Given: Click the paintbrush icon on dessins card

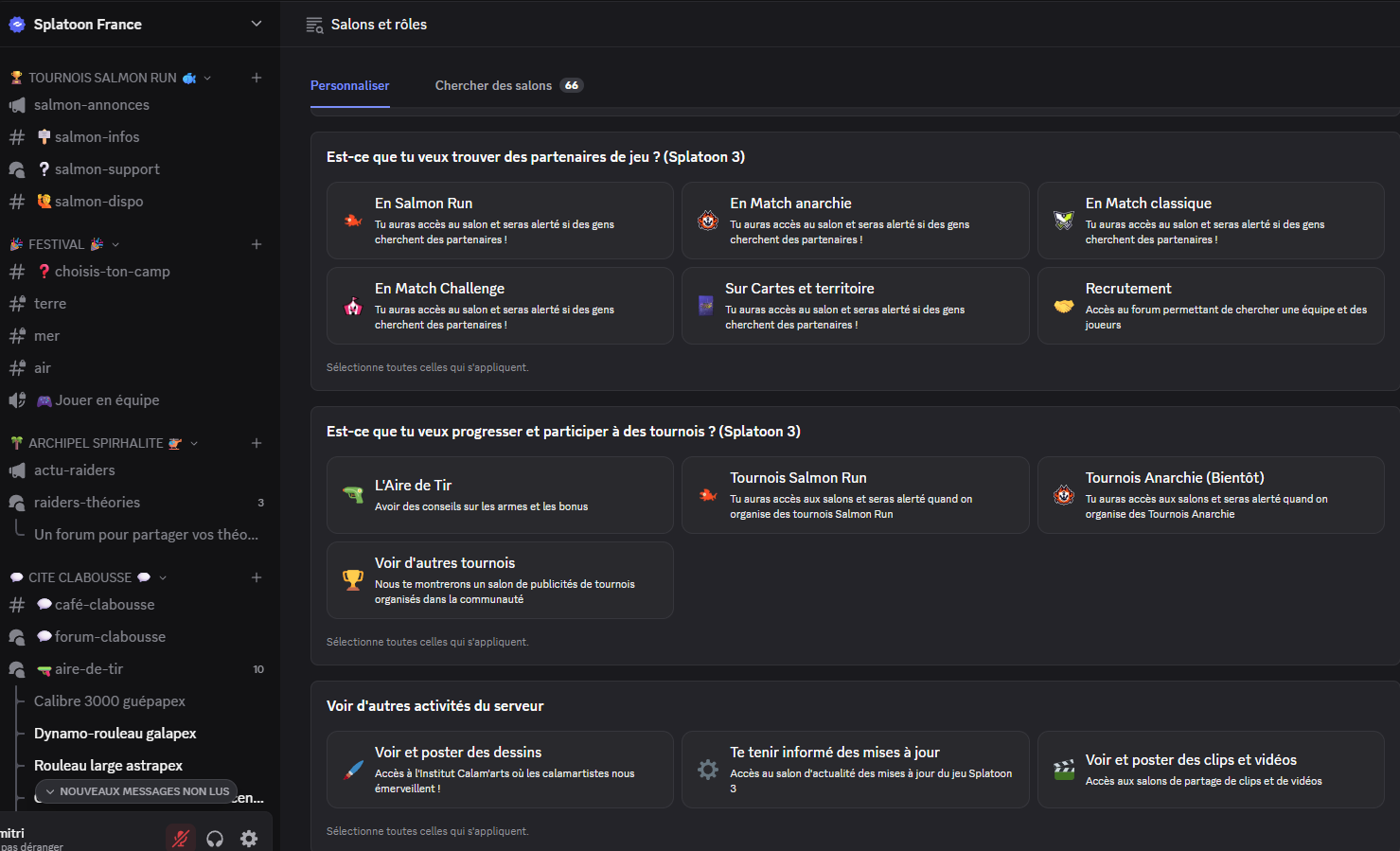Looking at the screenshot, I should click(353, 770).
